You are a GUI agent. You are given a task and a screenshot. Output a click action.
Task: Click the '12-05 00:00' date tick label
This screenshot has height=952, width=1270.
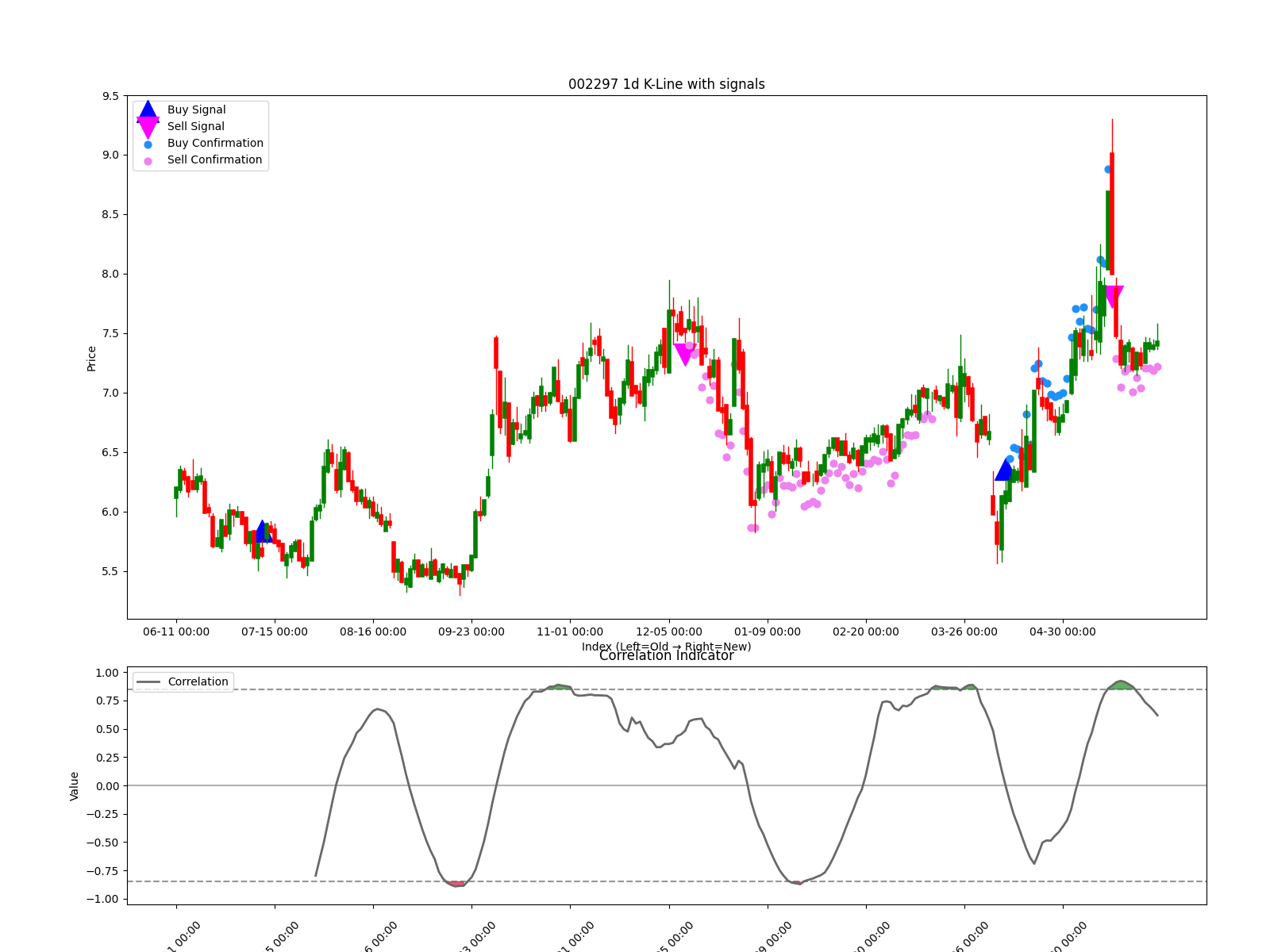point(669,632)
